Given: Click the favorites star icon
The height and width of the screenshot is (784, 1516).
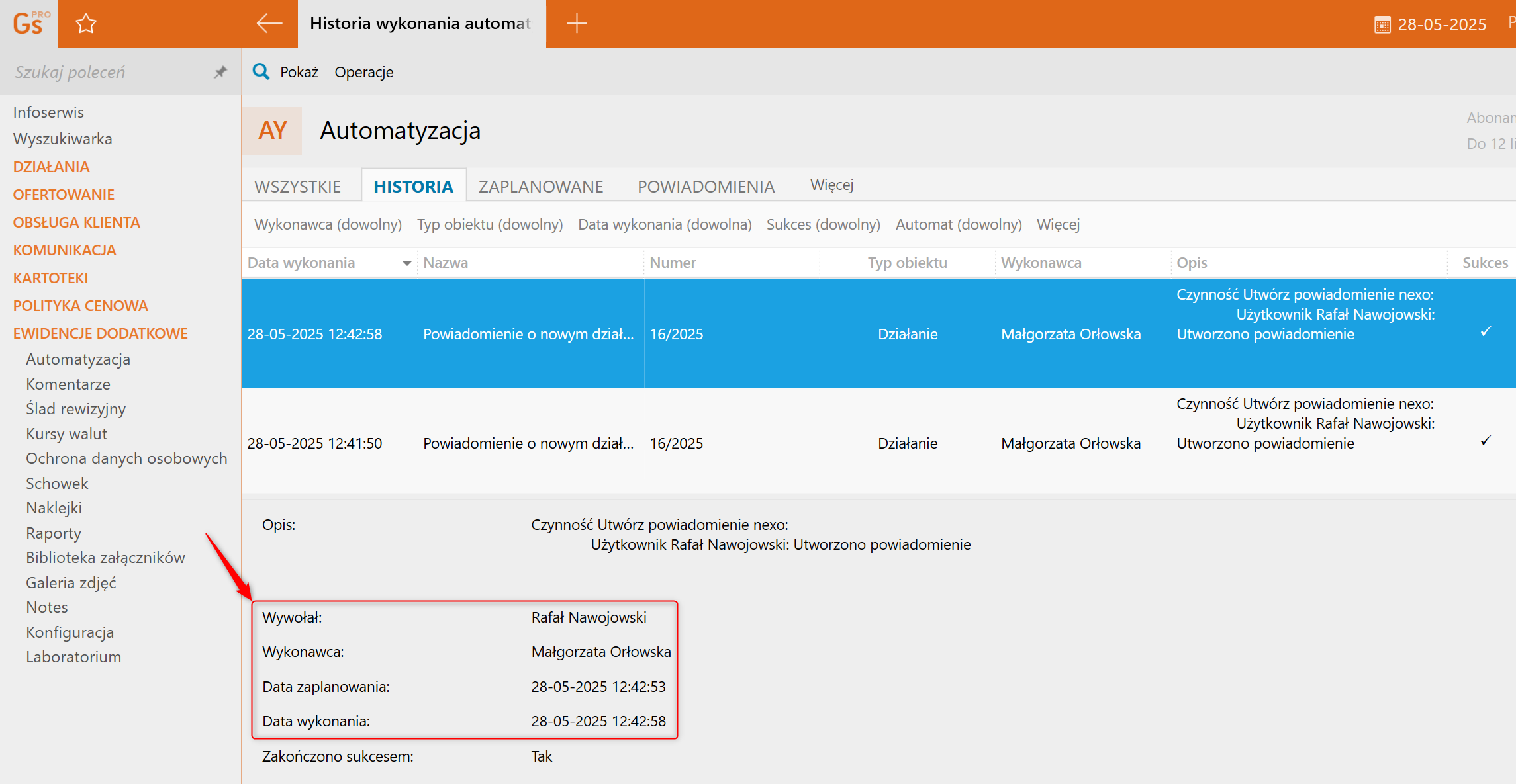Looking at the screenshot, I should 86,24.
